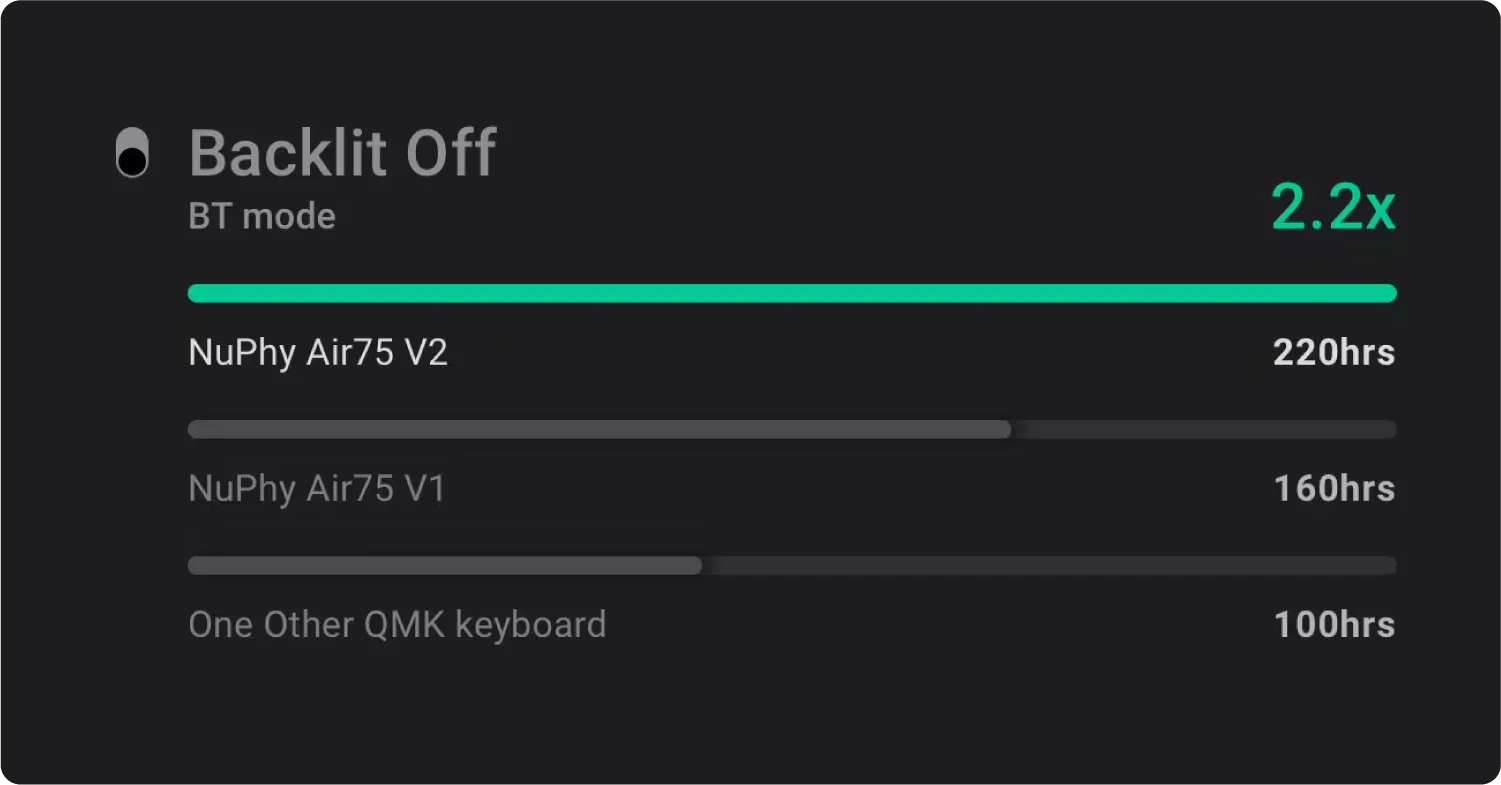Image resolution: width=1501 pixels, height=785 pixels.
Task: Click the 160hrs battery value
Action: pos(1334,488)
